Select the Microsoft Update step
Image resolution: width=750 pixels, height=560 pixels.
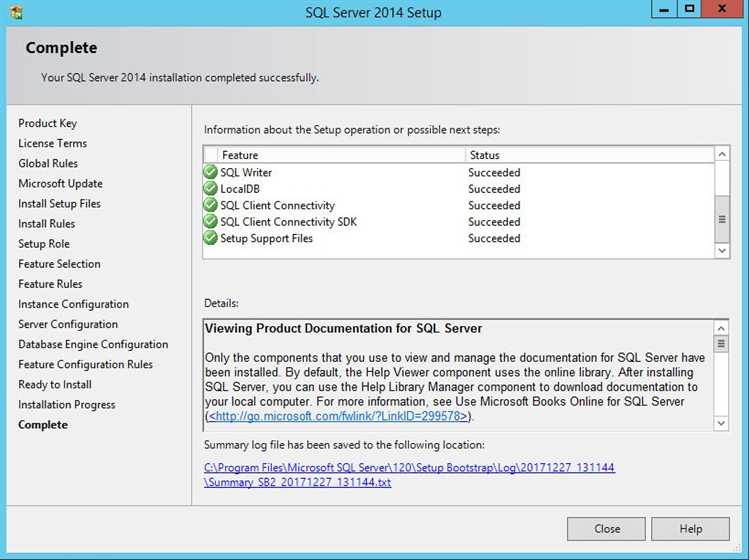pyautogui.click(x=60, y=184)
